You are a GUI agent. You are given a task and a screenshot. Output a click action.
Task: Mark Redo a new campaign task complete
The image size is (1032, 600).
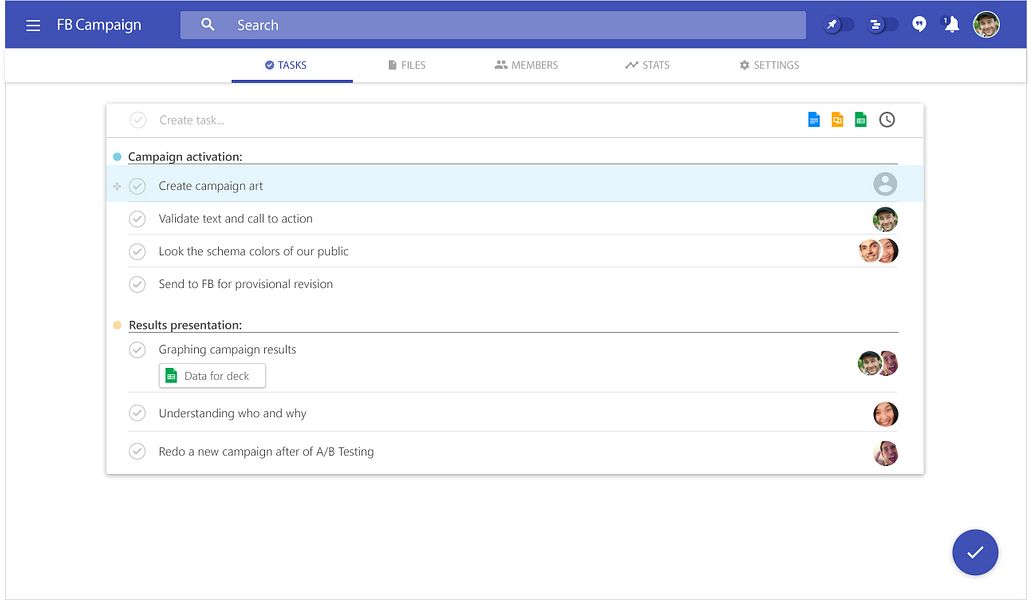pyautogui.click(x=137, y=451)
